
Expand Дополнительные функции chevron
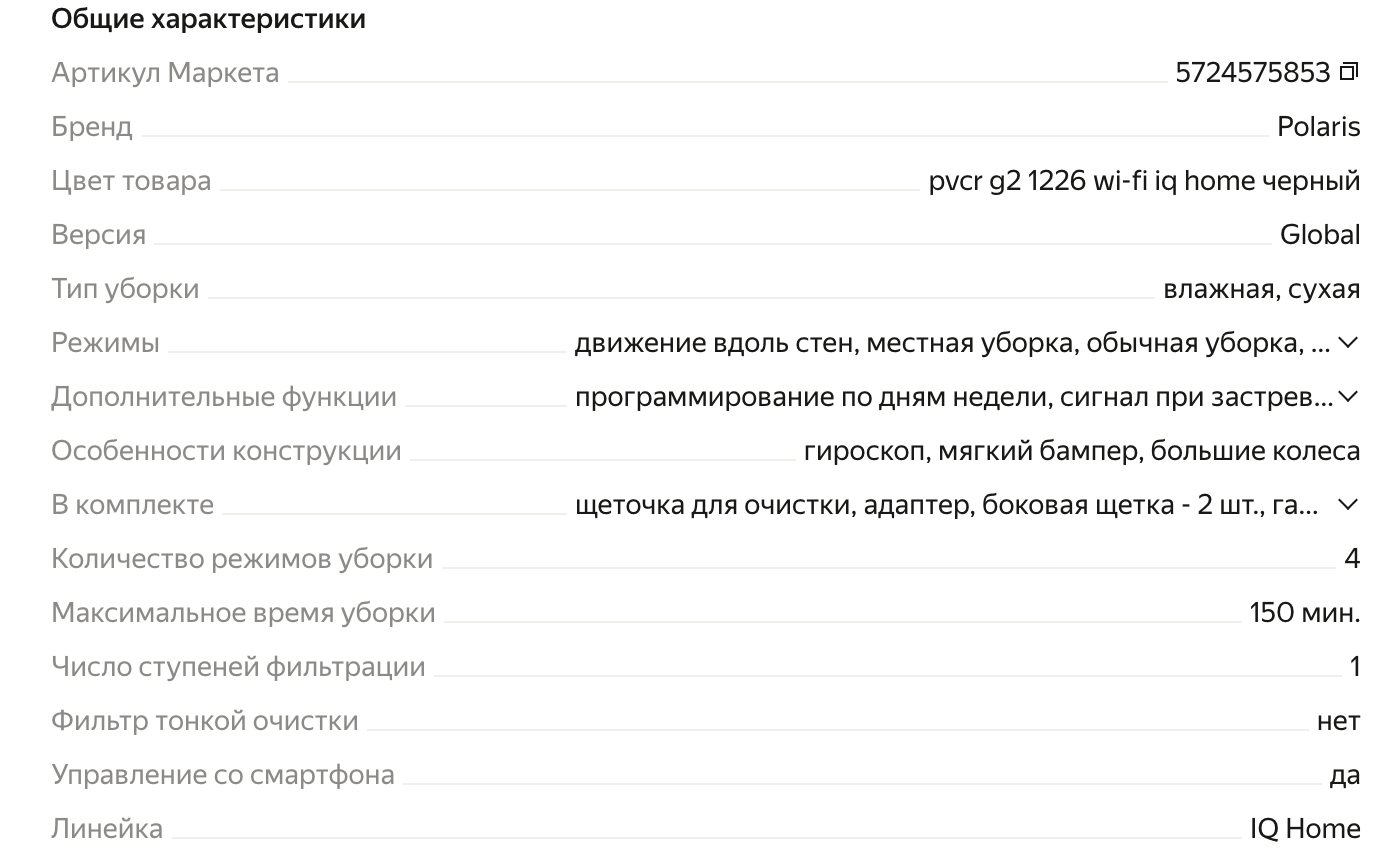click(1348, 397)
